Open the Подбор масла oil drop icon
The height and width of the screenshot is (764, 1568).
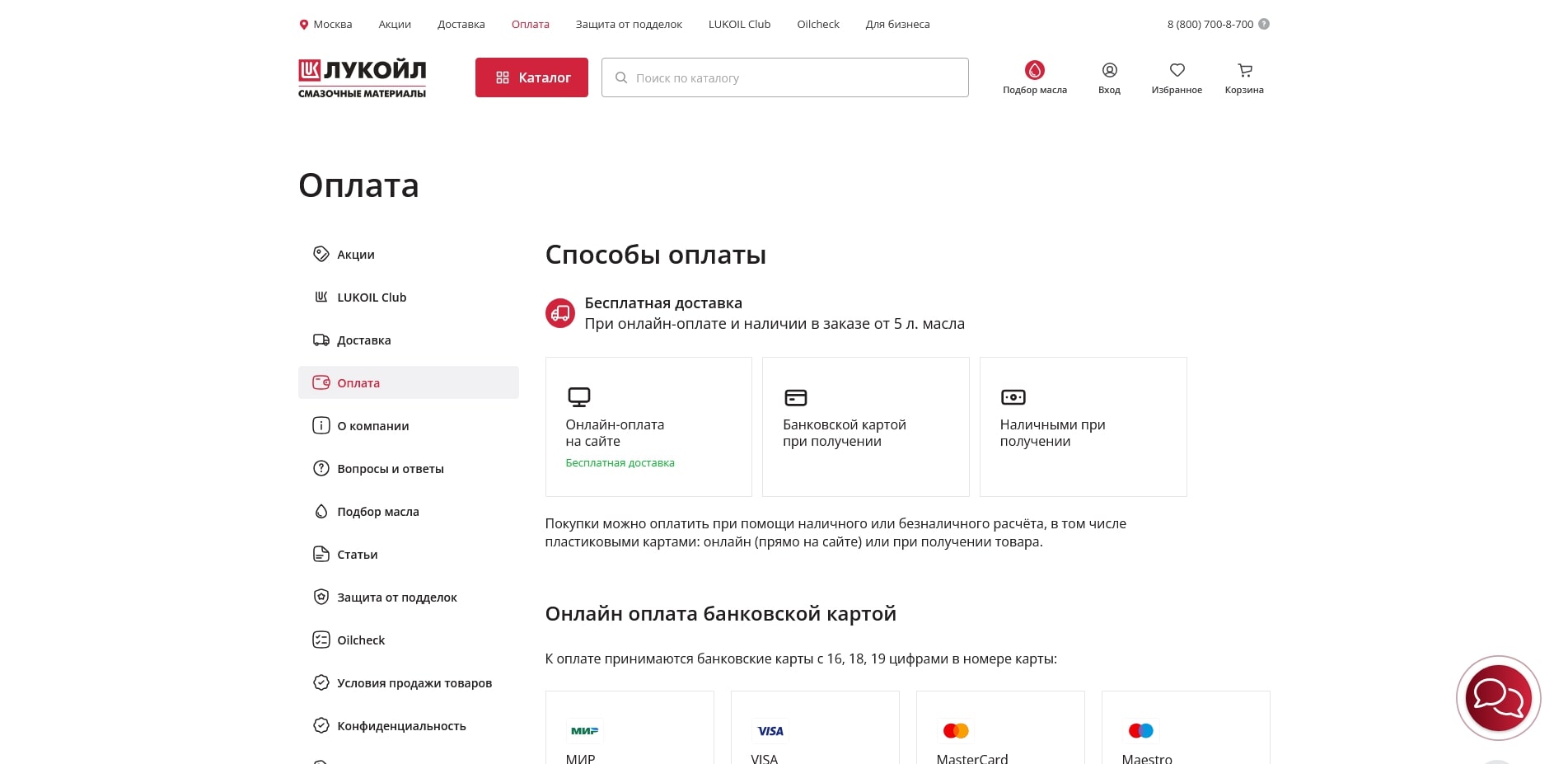coord(1035,70)
